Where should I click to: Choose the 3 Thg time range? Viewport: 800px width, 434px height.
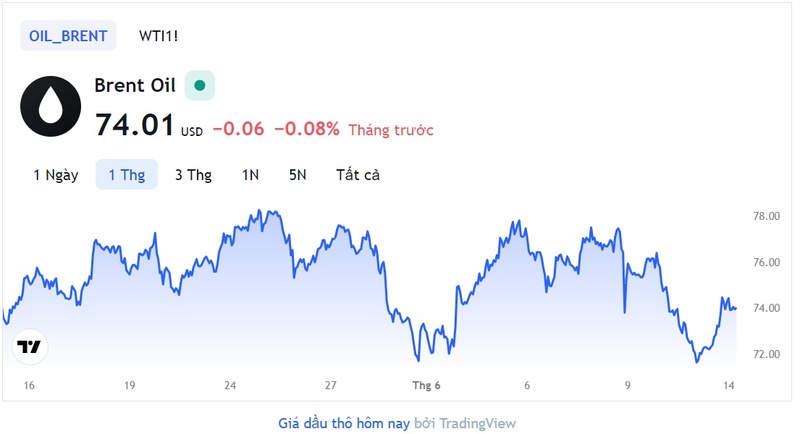(193, 175)
